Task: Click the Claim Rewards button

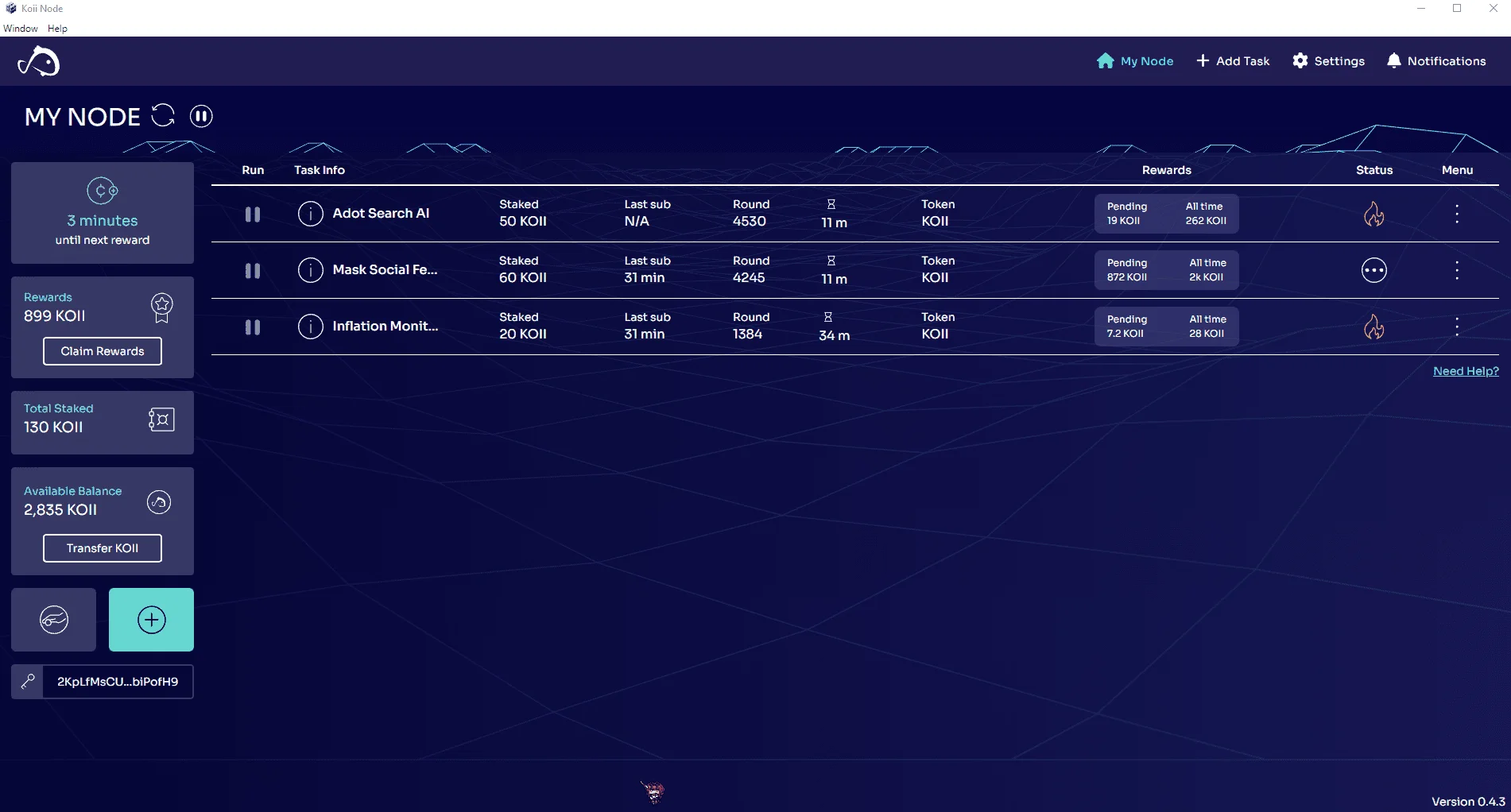Action: tap(103, 351)
